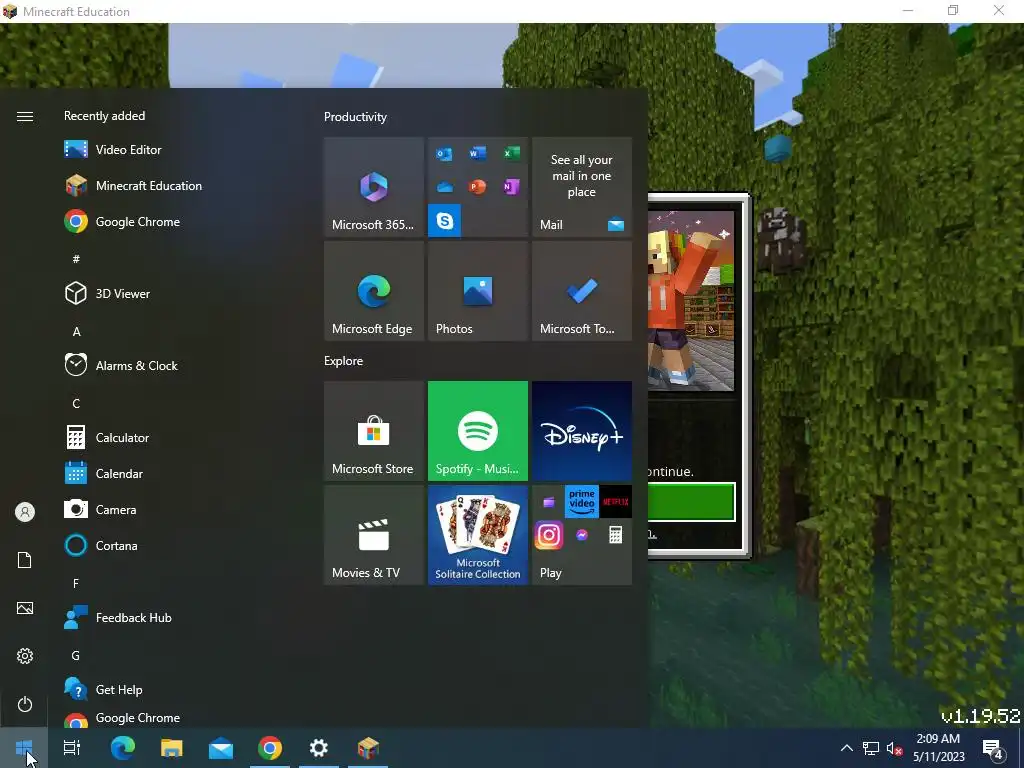Screen dimensions: 1024x768
Task: Open the Action Center notifications
Action: [993, 748]
